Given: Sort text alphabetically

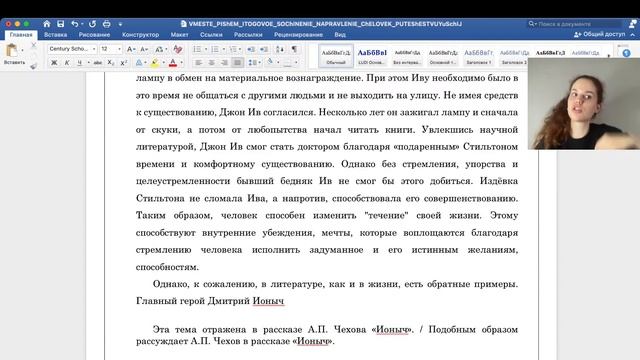Looking at the screenshot, I should [x=280, y=49].
